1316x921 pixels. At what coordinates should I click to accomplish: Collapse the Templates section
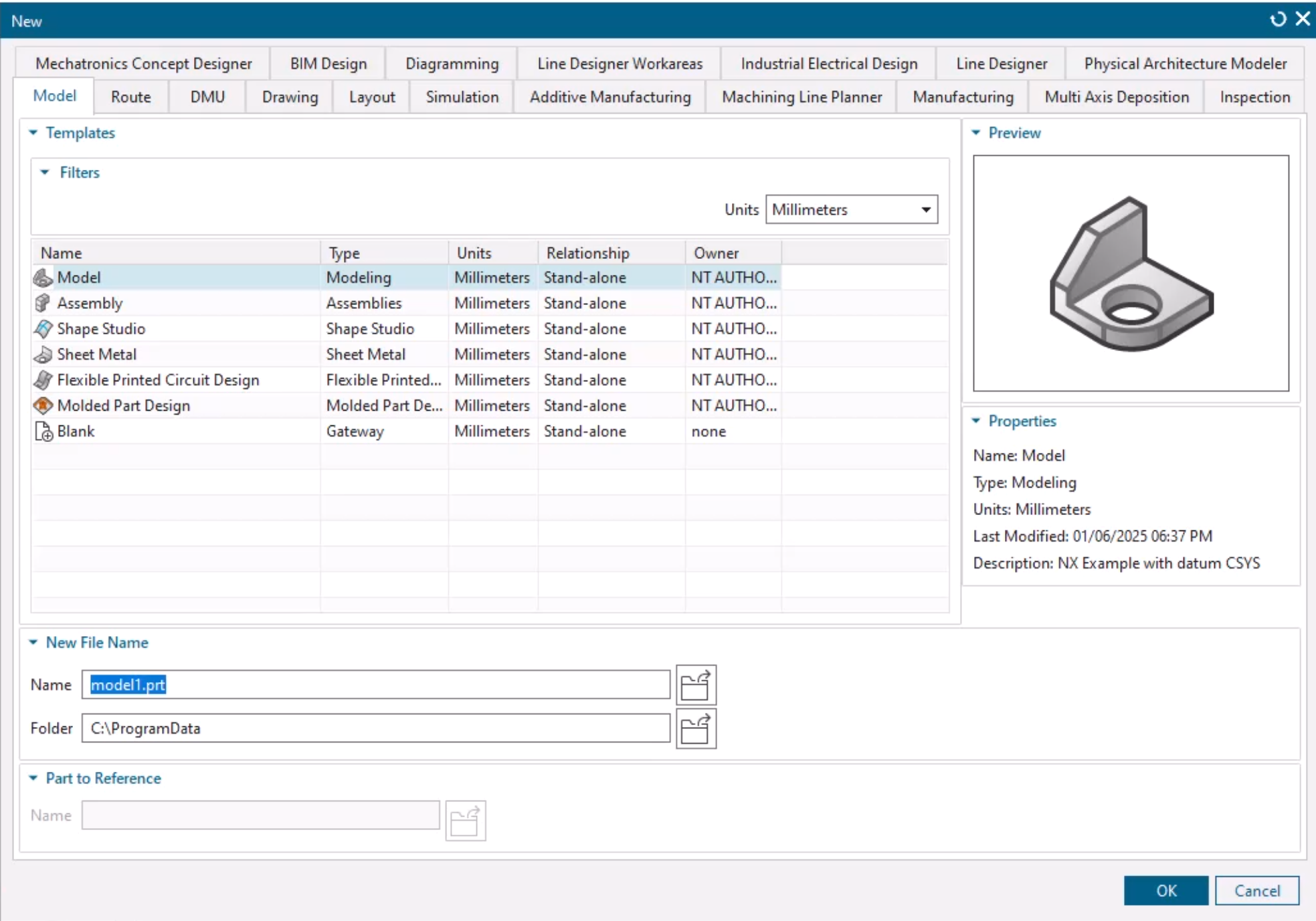(33, 133)
